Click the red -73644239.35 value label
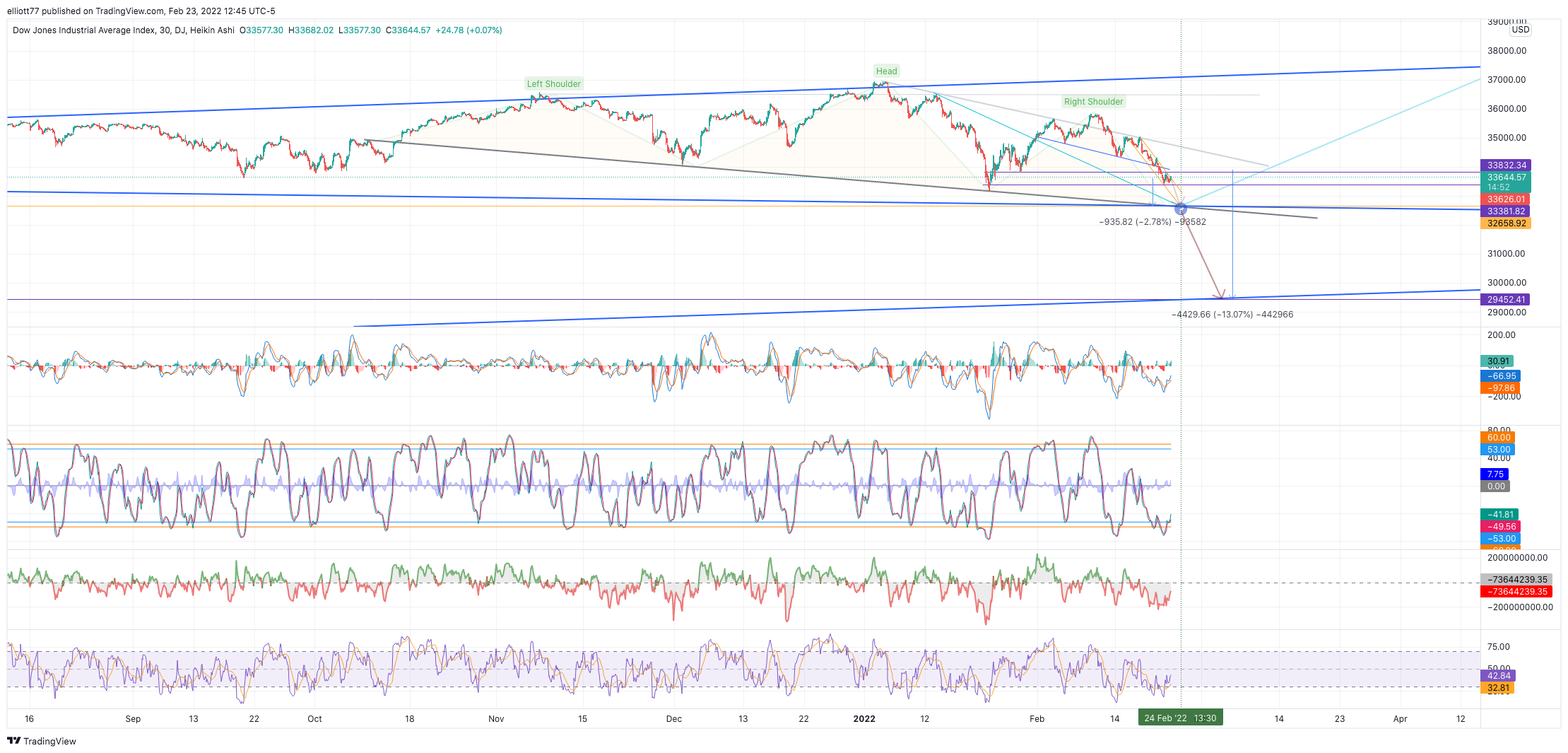Image resolution: width=1568 pixels, height=753 pixels. coord(1516,592)
